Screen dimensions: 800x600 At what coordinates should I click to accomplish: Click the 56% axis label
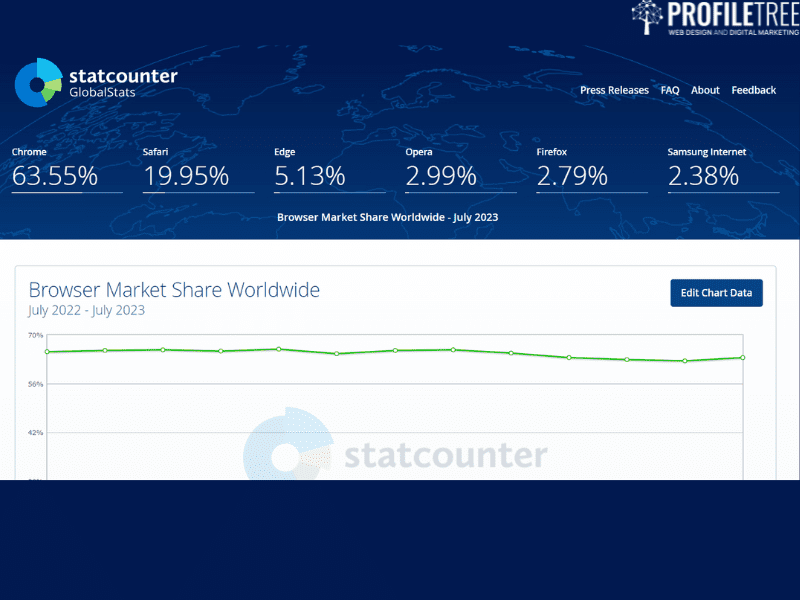pos(35,384)
